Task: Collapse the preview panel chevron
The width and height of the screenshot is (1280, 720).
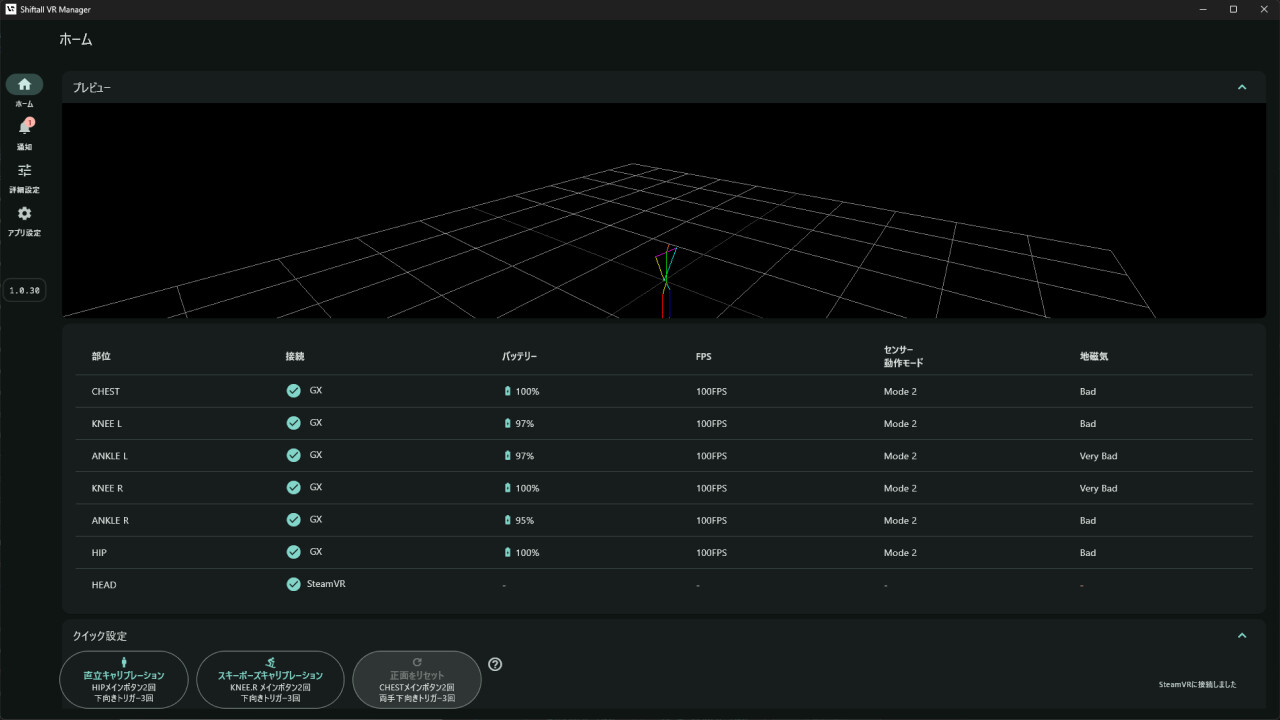Action: pyautogui.click(x=1242, y=87)
